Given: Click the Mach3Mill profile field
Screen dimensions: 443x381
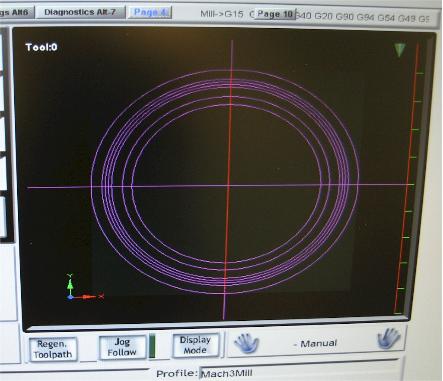Looking at the screenshot, I should [x=298, y=373].
